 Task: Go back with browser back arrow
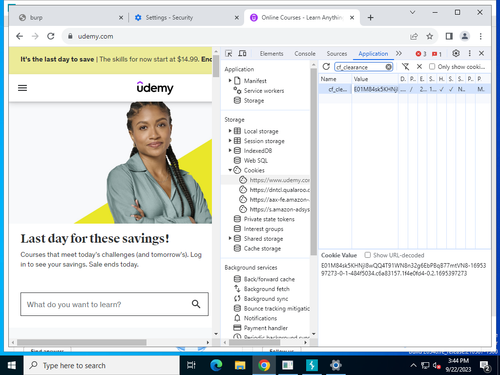click(20, 36)
